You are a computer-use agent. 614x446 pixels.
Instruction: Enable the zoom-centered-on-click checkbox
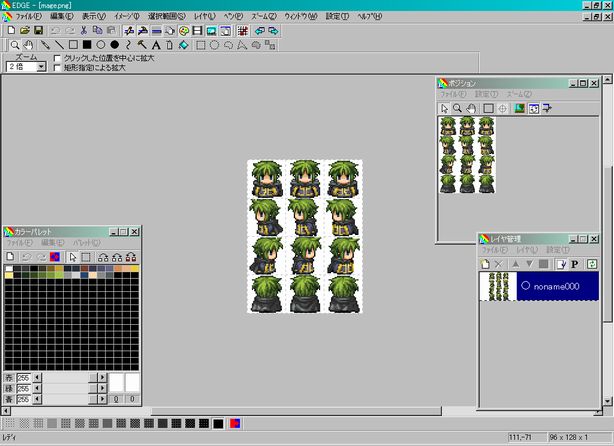57,58
